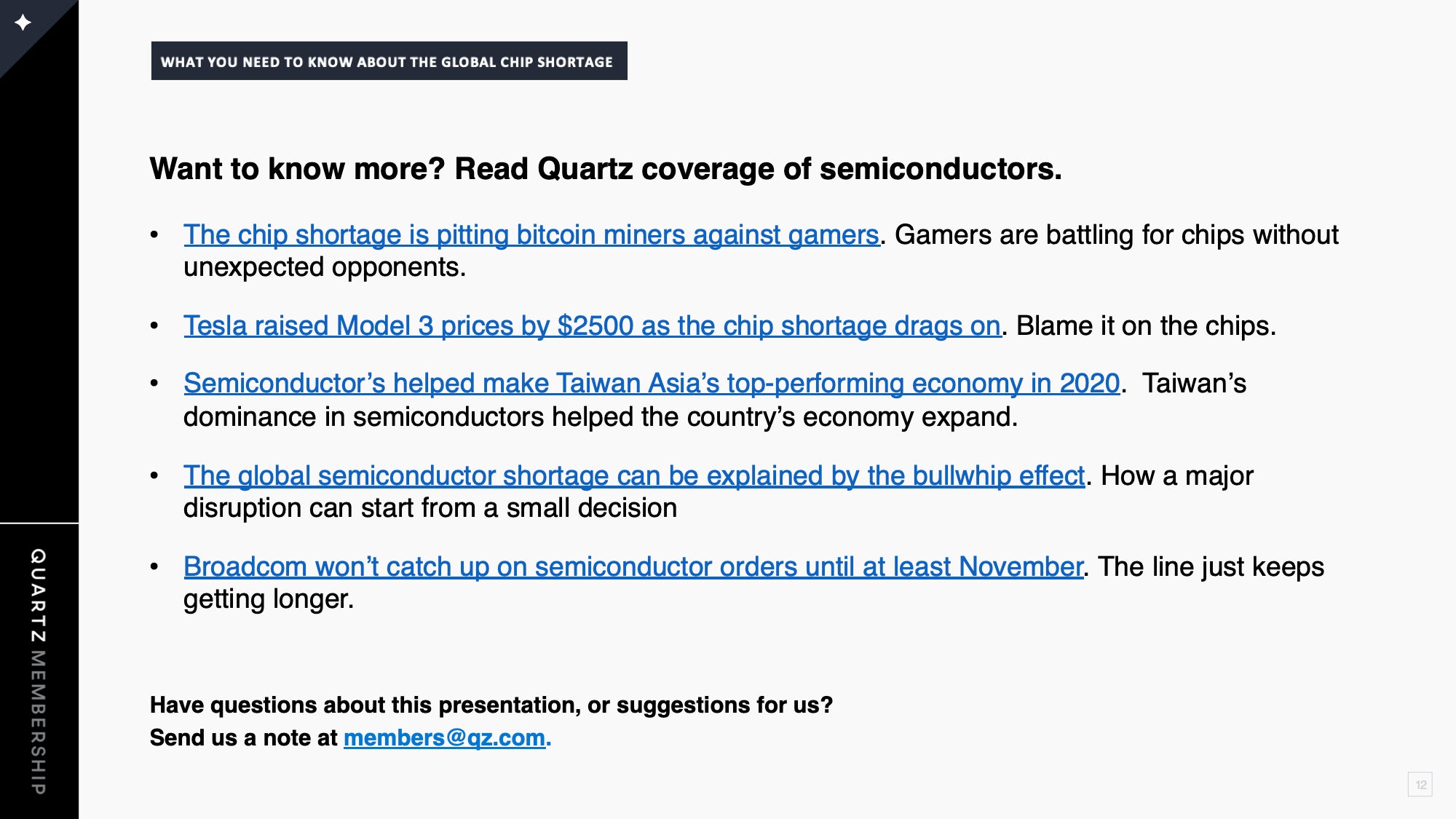Viewport: 1456px width, 819px height.
Task: Click 'disruption can start from a small decision'
Action: [430, 508]
